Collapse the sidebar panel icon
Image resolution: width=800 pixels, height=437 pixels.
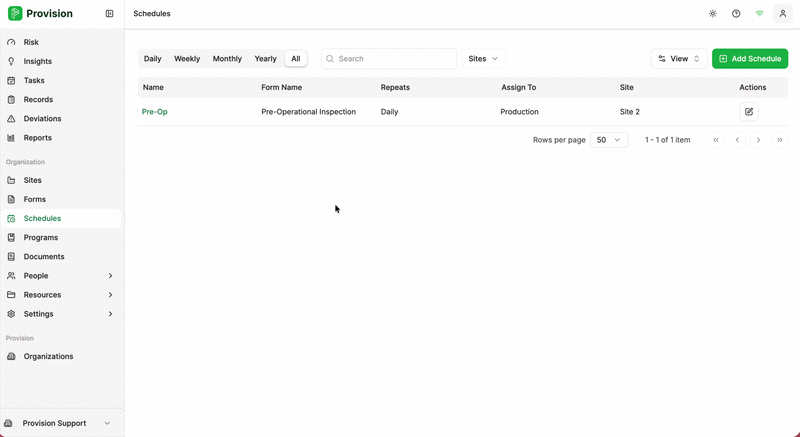click(109, 14)
